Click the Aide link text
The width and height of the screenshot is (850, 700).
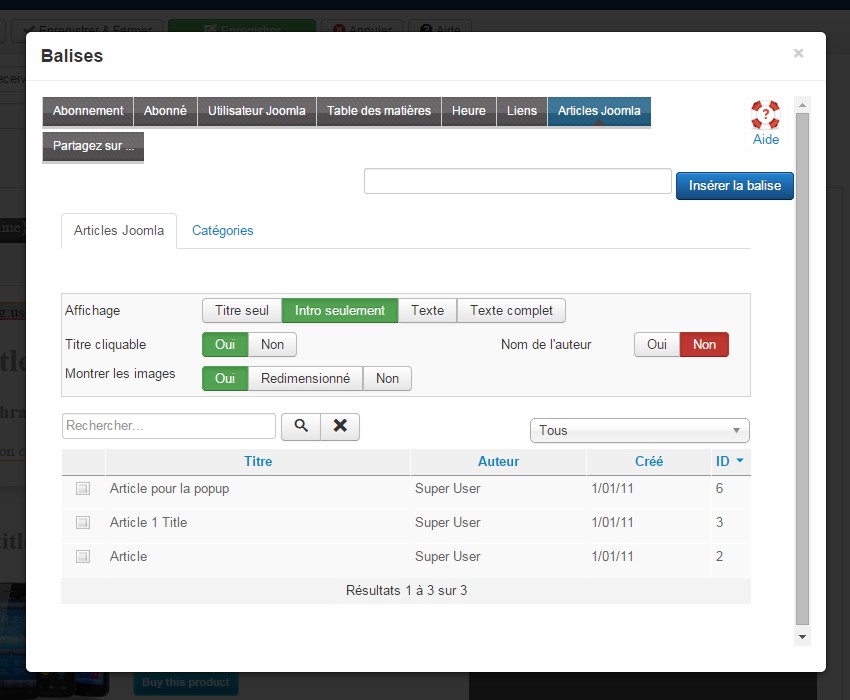coord(765,140)
